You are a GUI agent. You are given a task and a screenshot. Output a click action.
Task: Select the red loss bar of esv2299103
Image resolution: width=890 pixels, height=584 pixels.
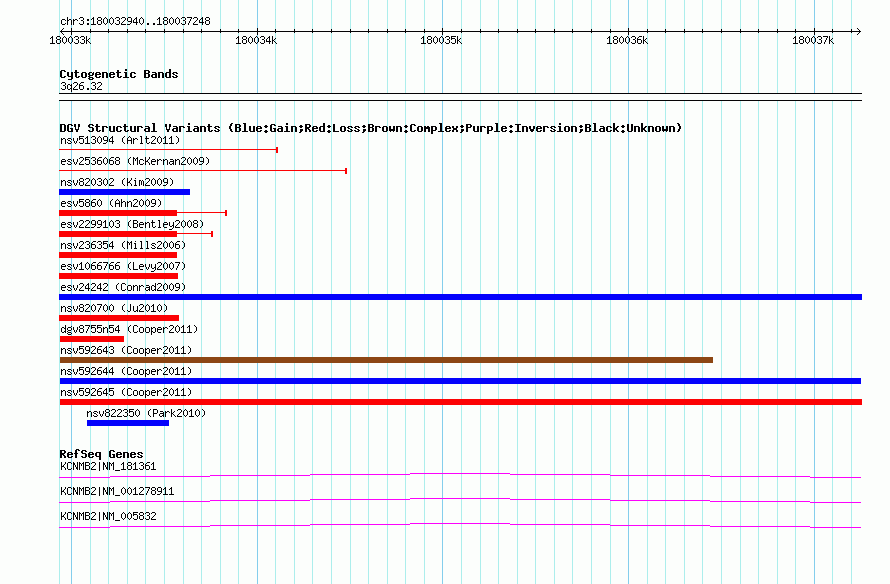(x=118, y=234)
